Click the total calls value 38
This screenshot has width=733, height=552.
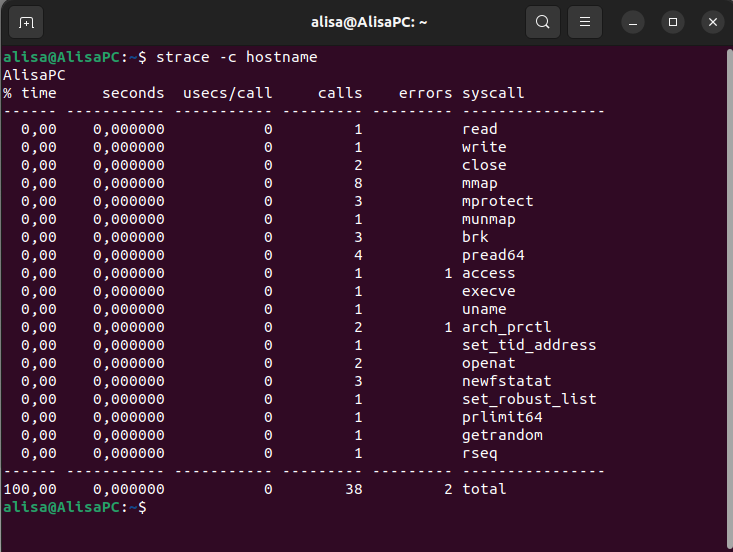(354, 489)
